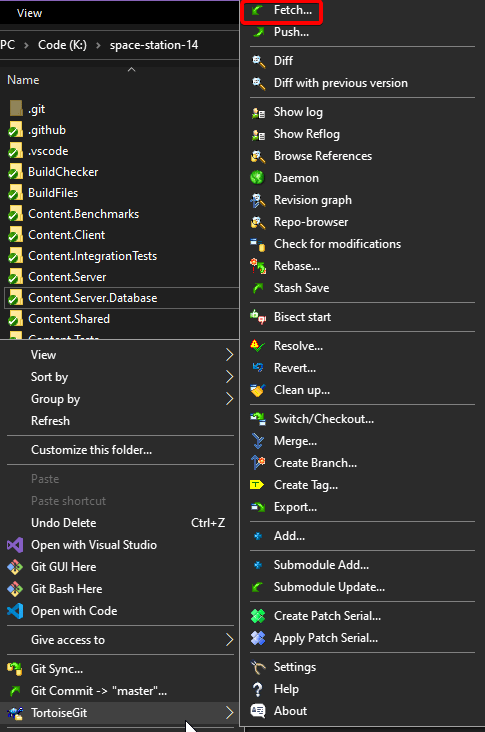The width and height of the screenshot is (485, 732).
Task: Click chevron after PC in address bar
Action: [x=26, y=45]
